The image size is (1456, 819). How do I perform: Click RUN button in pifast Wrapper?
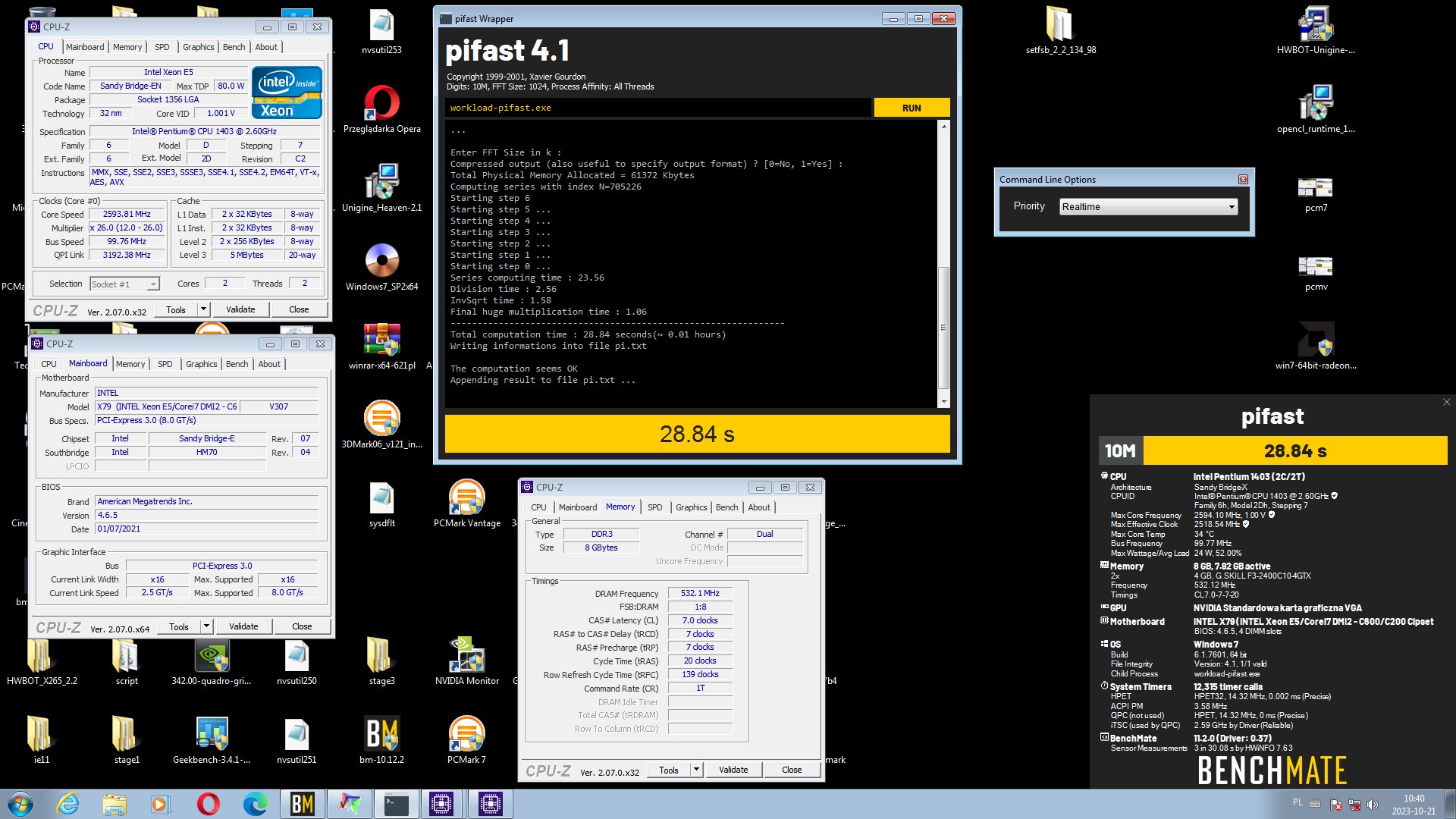(x=912, y=108)
